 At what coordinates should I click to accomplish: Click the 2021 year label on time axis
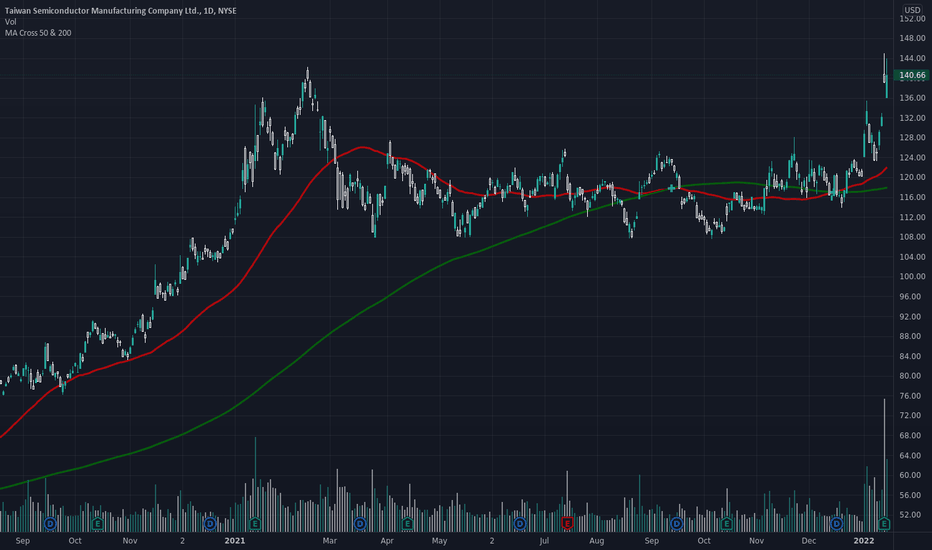click(235, 540)
